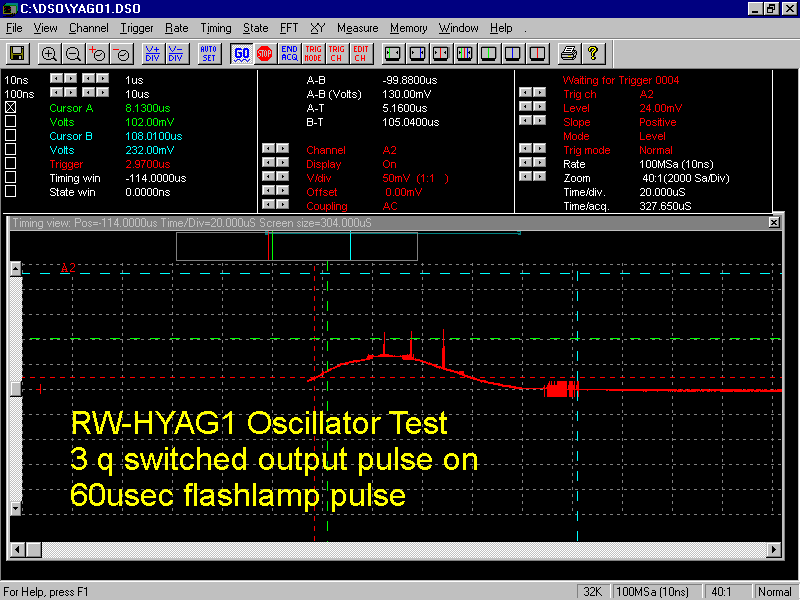Click the TRIG MODE toolbar icon
Viewport: 800px width, 600px height.
tap(313, 53)
